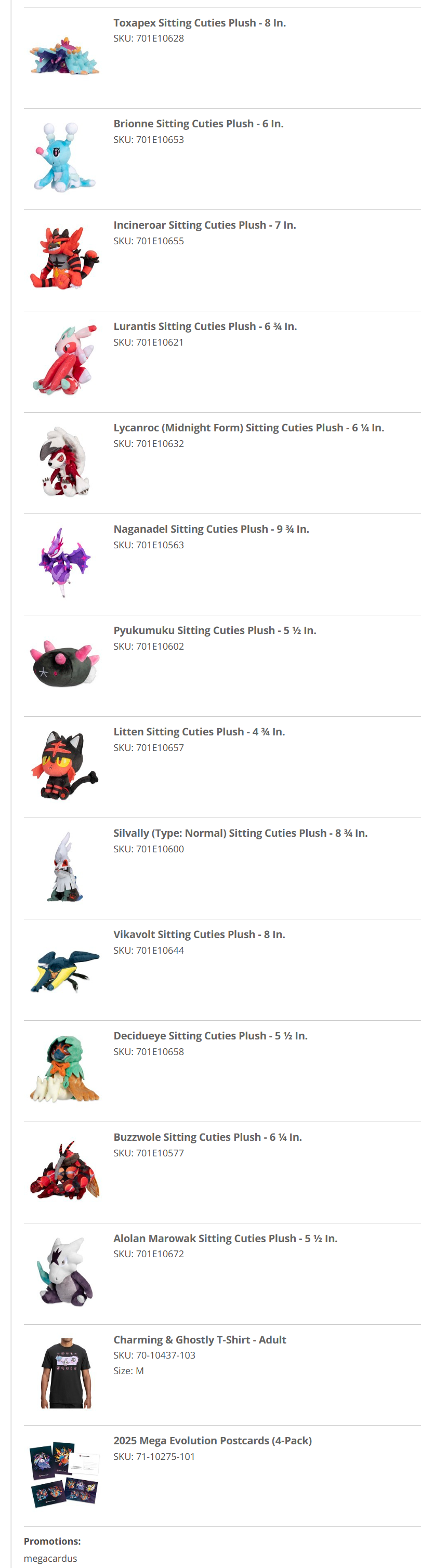Click the Charming & Ghostly T-Shirt image
Image resolution: width=421 pixels, height=1568 pixels.
click(x=64, y=1373)
